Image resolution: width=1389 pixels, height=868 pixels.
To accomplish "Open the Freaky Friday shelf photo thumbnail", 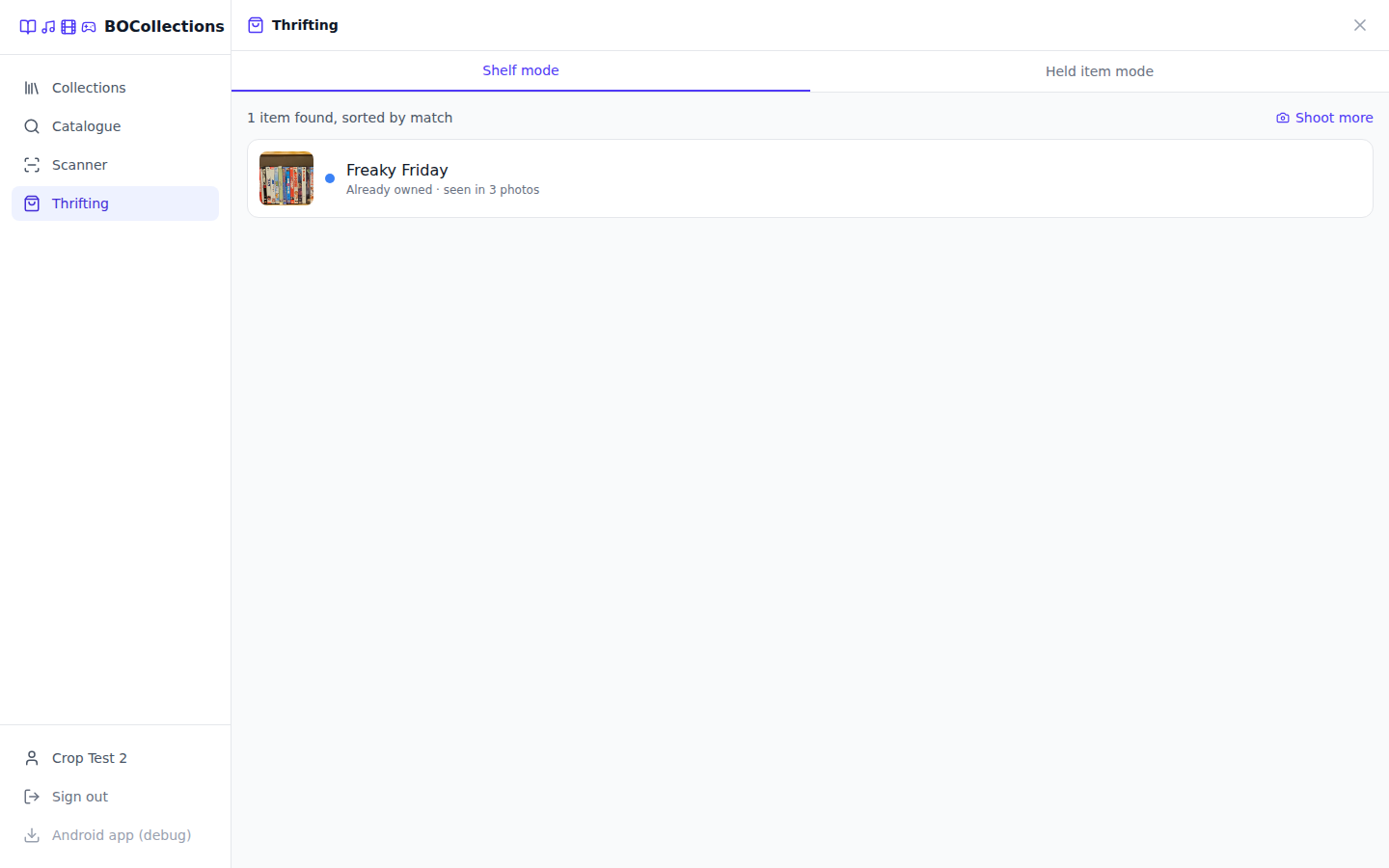I will 286,178.
